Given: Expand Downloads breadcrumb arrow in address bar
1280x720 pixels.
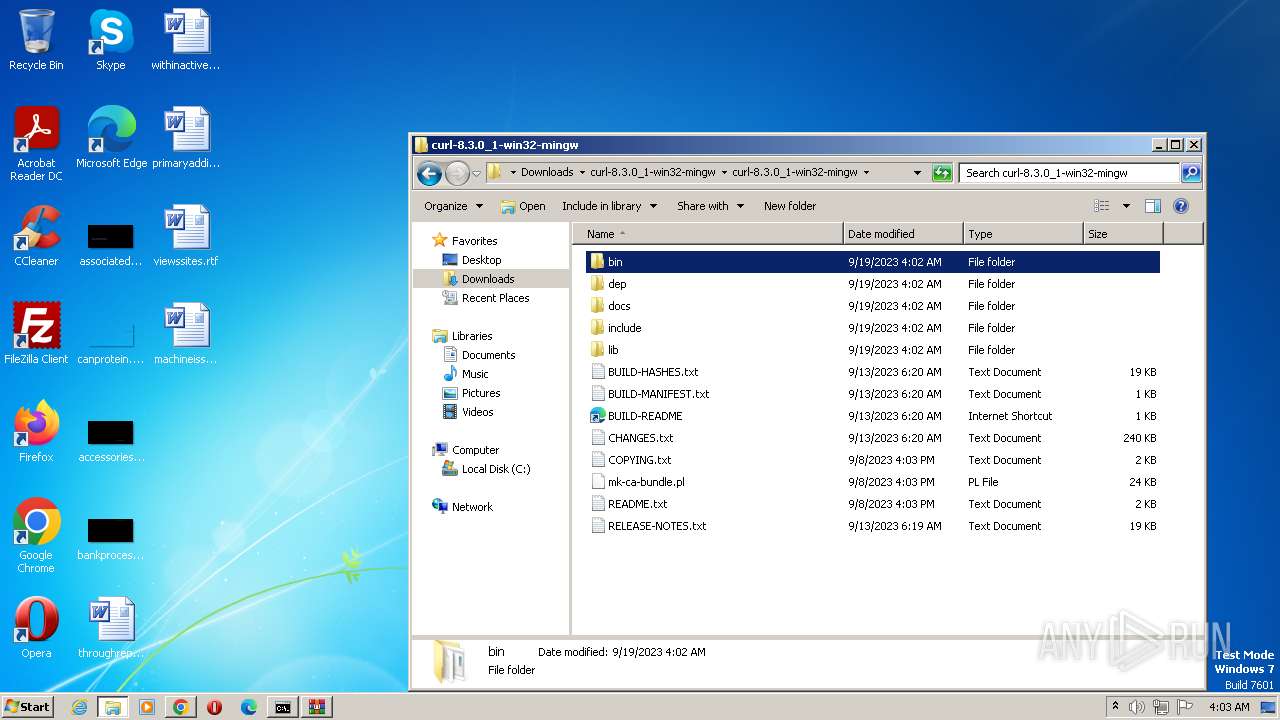Looking at the screenshot, I should click(581, 173).
